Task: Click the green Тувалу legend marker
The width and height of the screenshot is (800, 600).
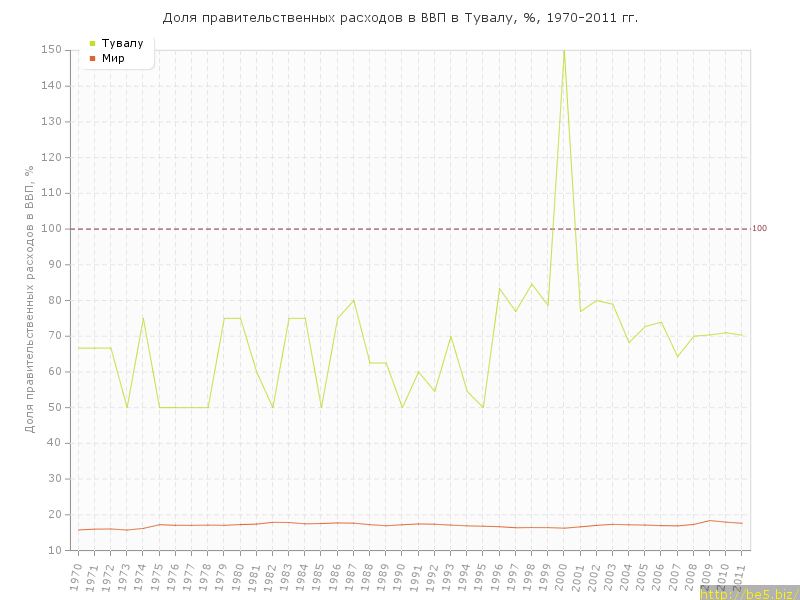Action: click(x=93, y=44)
